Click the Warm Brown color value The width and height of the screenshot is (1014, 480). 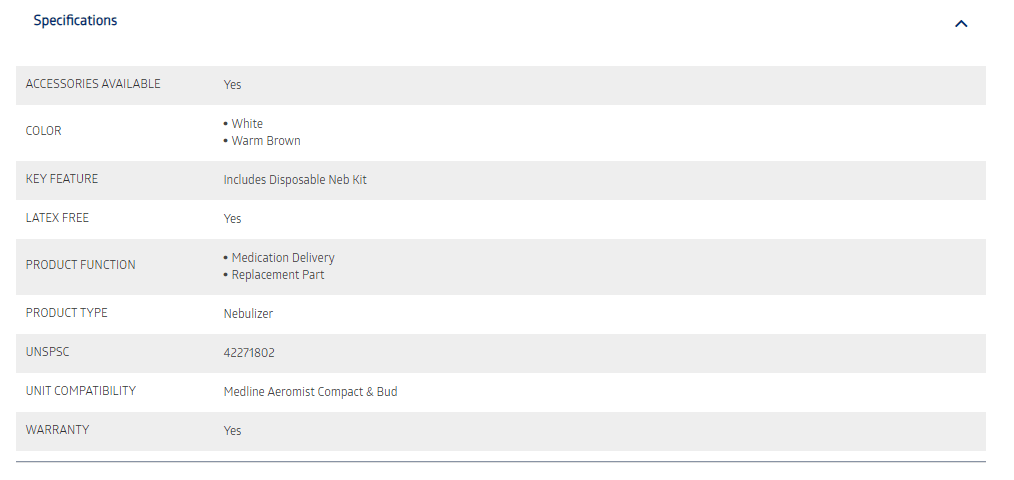pos(266,141)
